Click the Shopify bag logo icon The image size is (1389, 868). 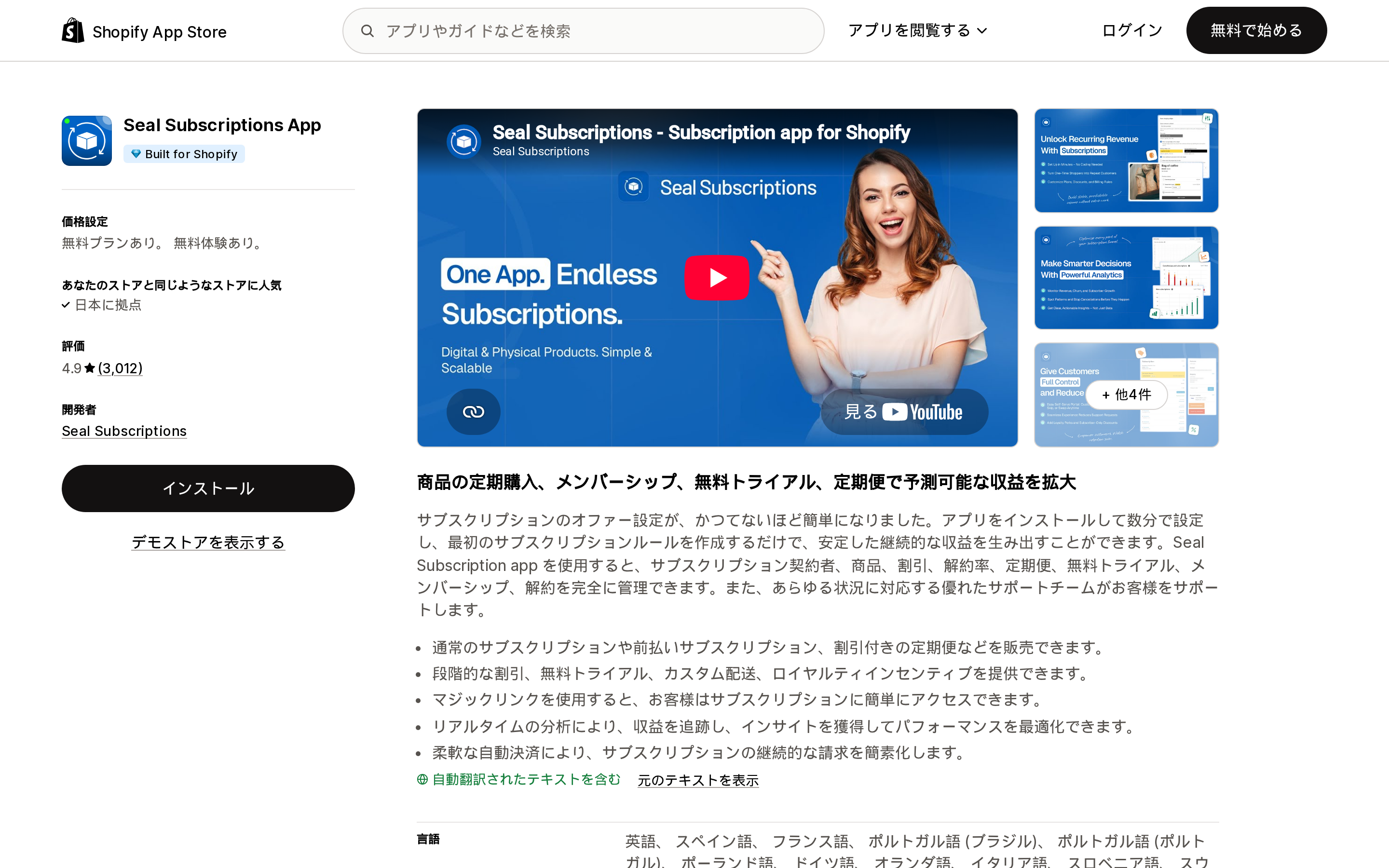pyautogui.click(x=73, y=30)
